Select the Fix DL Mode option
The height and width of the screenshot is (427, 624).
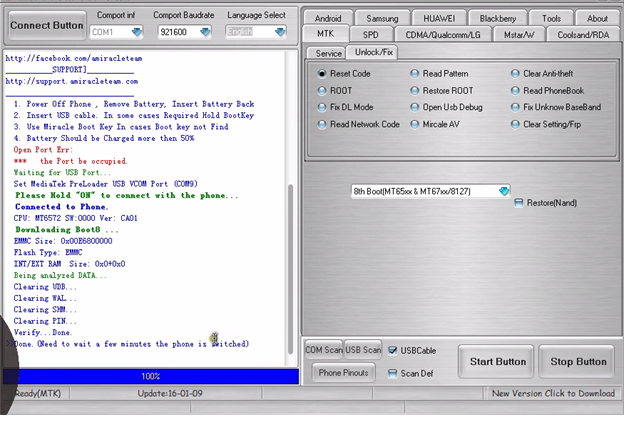pyautogui.click(x=322, y=107)
